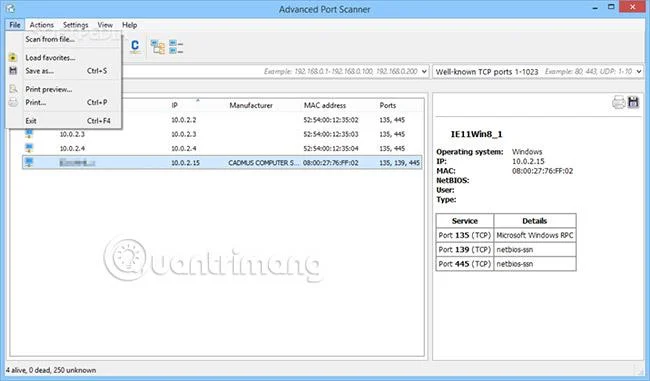Click the Service table header
Viewport: 650px width, 381px height.
pyautogui.click(x=465, y=221)
